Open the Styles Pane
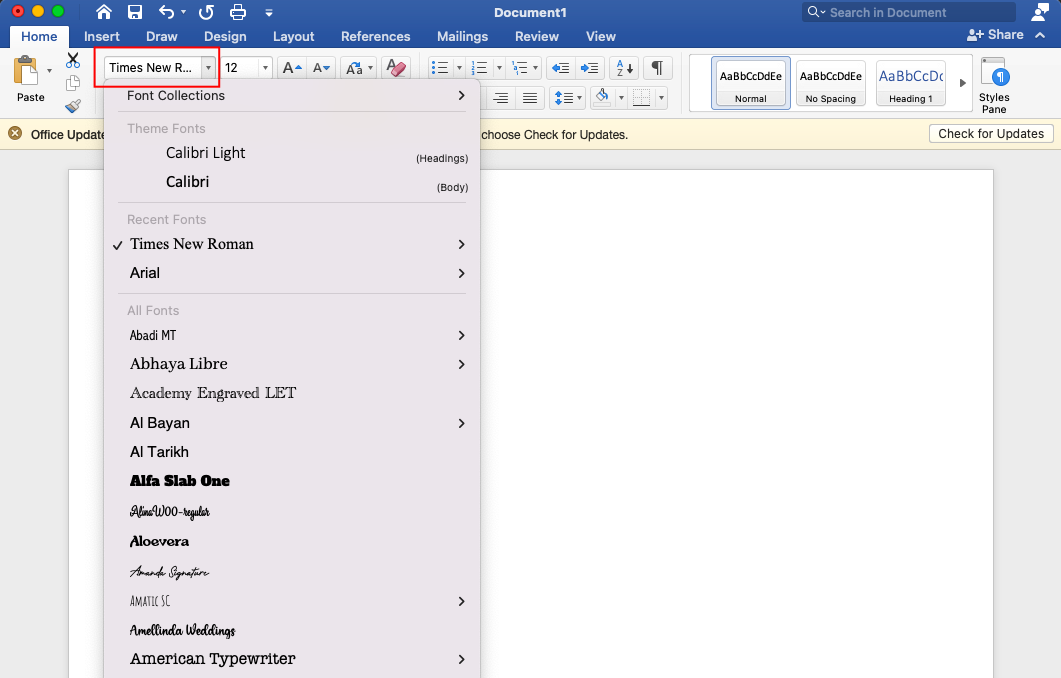This screenshot has height=678, width=1061. [x=994, y=85]
